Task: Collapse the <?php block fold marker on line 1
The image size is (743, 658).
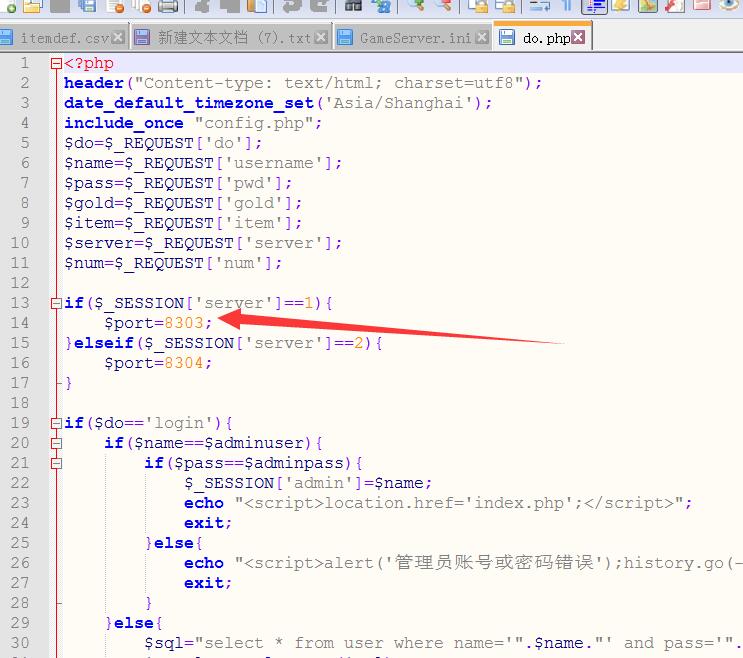Action: point(56,63)
